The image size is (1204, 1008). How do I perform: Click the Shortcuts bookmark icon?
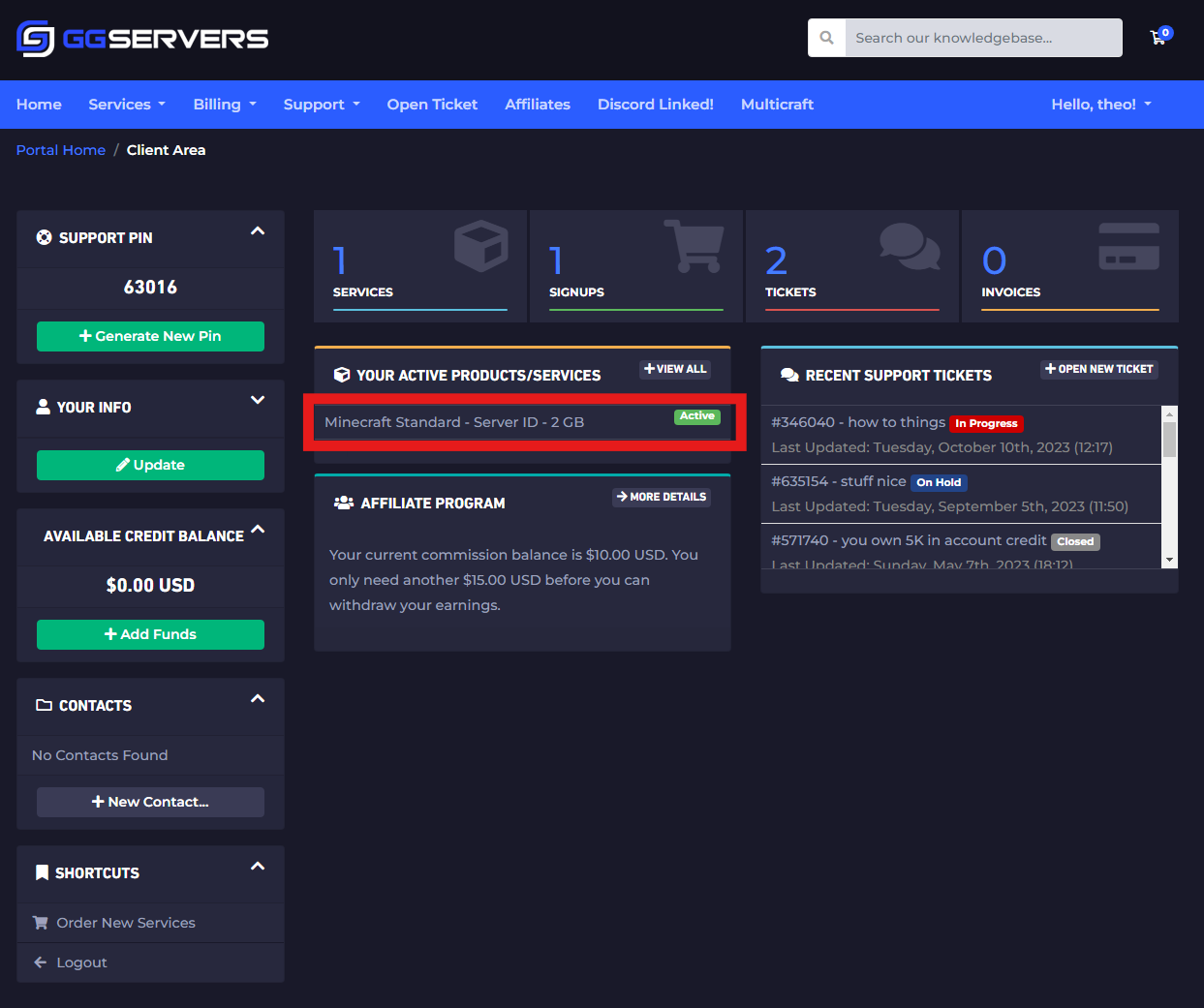pos(41,872)
